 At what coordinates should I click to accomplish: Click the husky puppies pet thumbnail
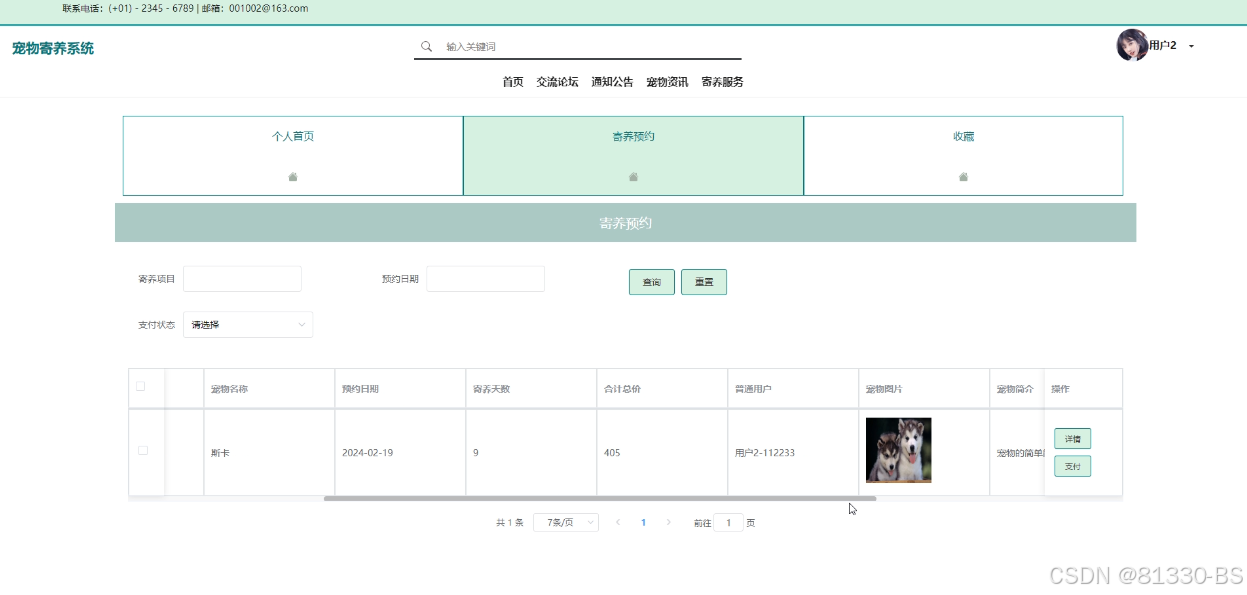898,450
